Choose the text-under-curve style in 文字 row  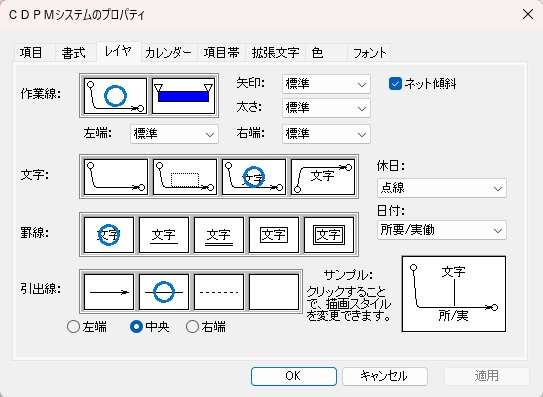[x=323, y=177]
